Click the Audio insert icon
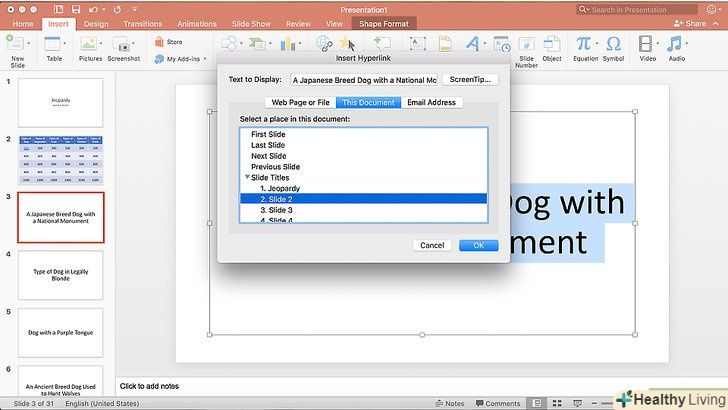Viewport: 728px width, 410px height. (x=676, y=44)
